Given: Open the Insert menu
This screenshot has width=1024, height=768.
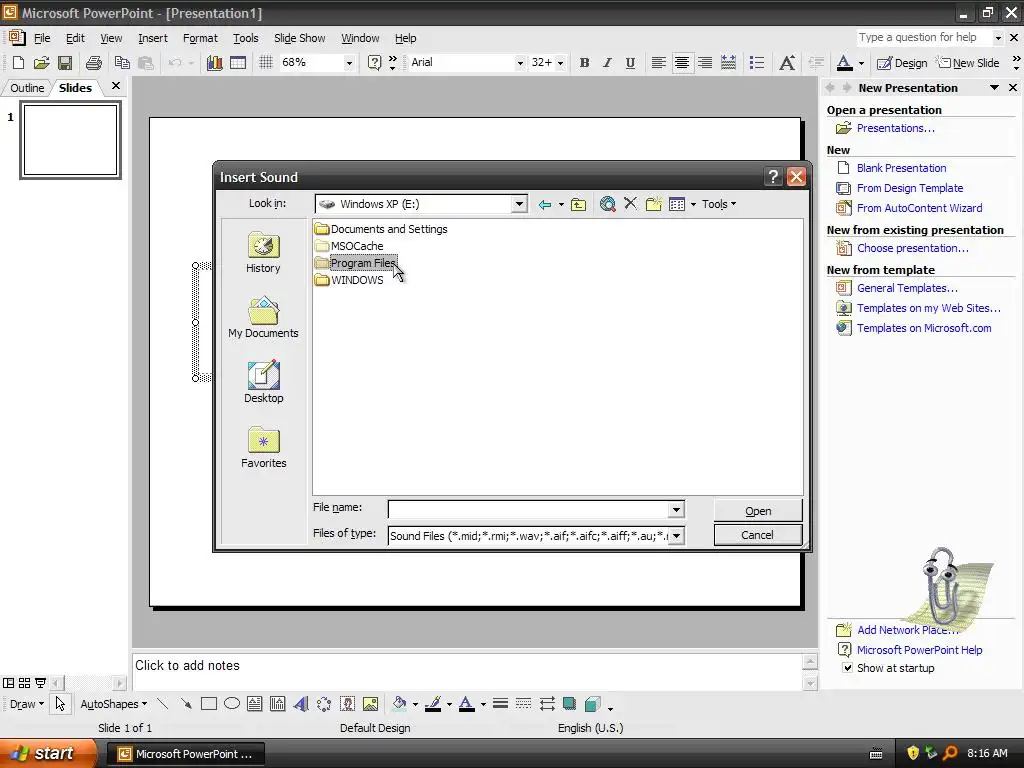Looking at the screenshot, I should [x=153, y=39].
